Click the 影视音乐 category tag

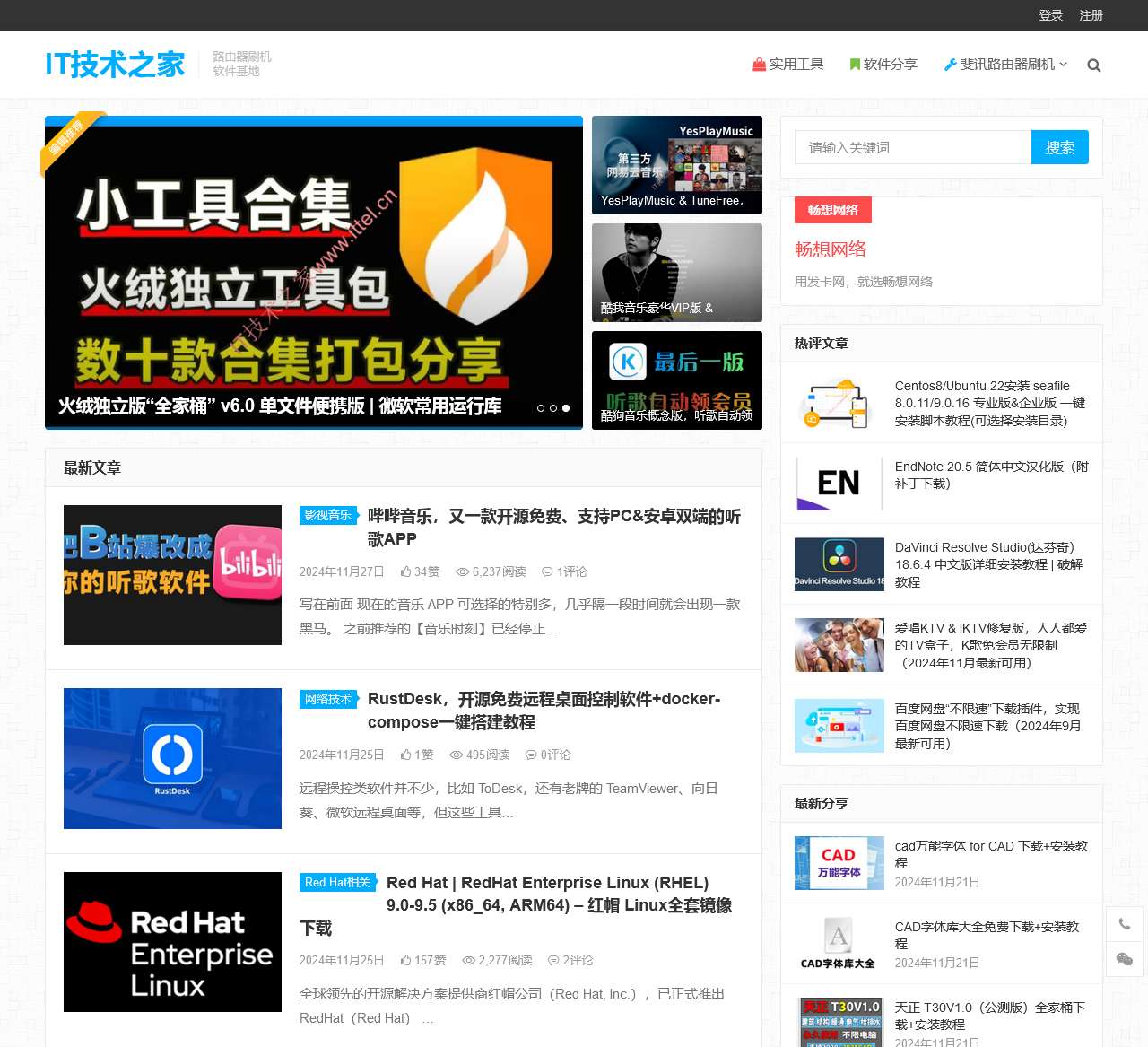(328, 515)
